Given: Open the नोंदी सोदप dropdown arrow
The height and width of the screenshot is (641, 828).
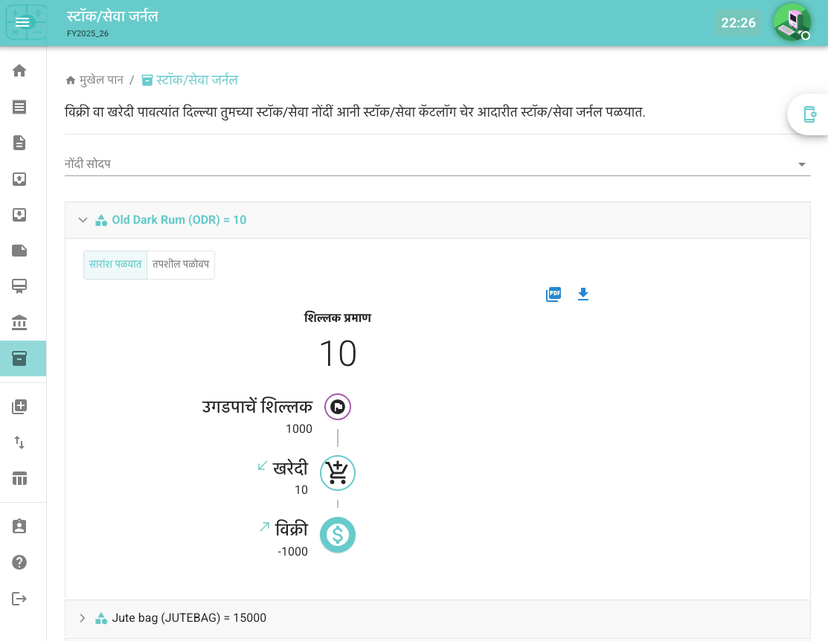Looking at the screenshot, I should (x=801, y=165).
